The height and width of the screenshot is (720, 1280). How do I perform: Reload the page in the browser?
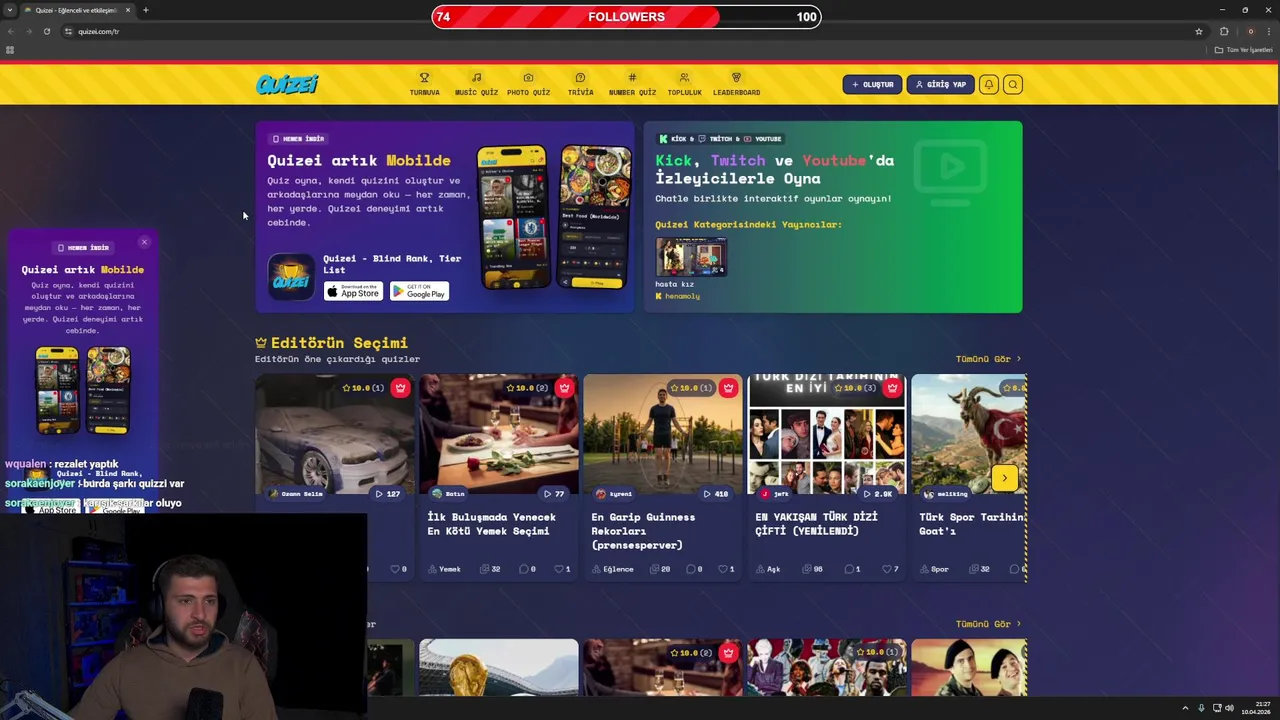[46, 31]
